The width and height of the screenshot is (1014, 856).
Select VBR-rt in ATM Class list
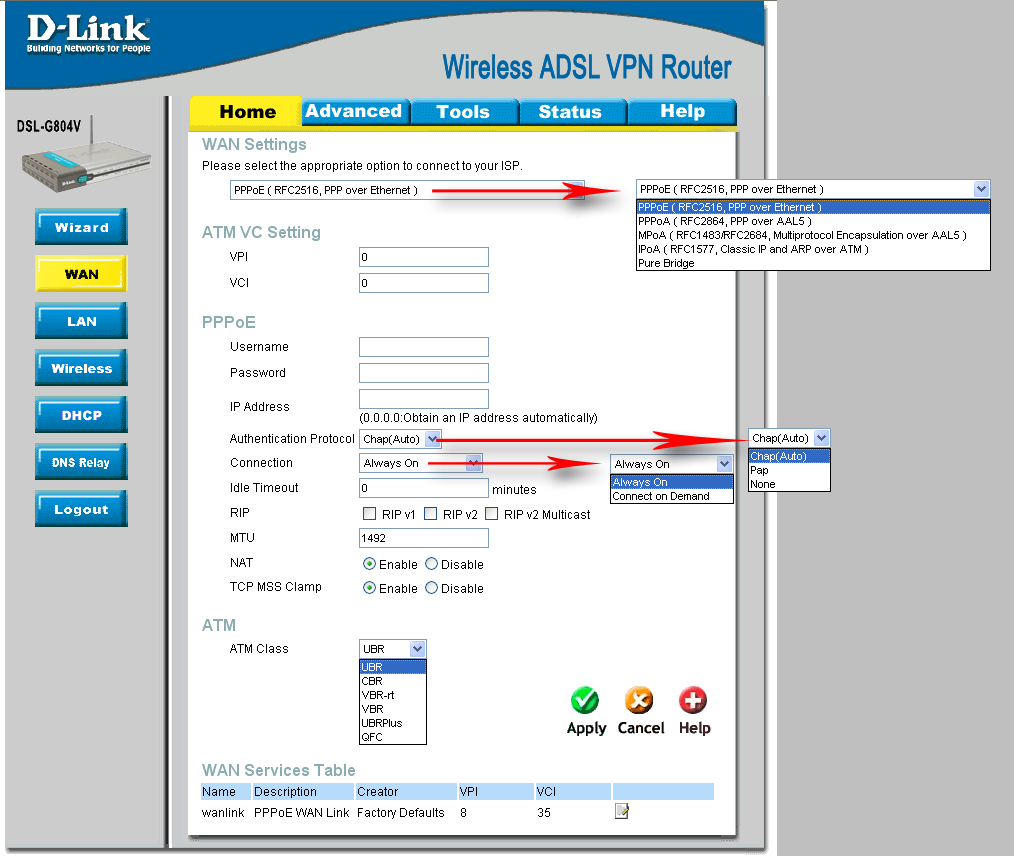pos(393,695)
